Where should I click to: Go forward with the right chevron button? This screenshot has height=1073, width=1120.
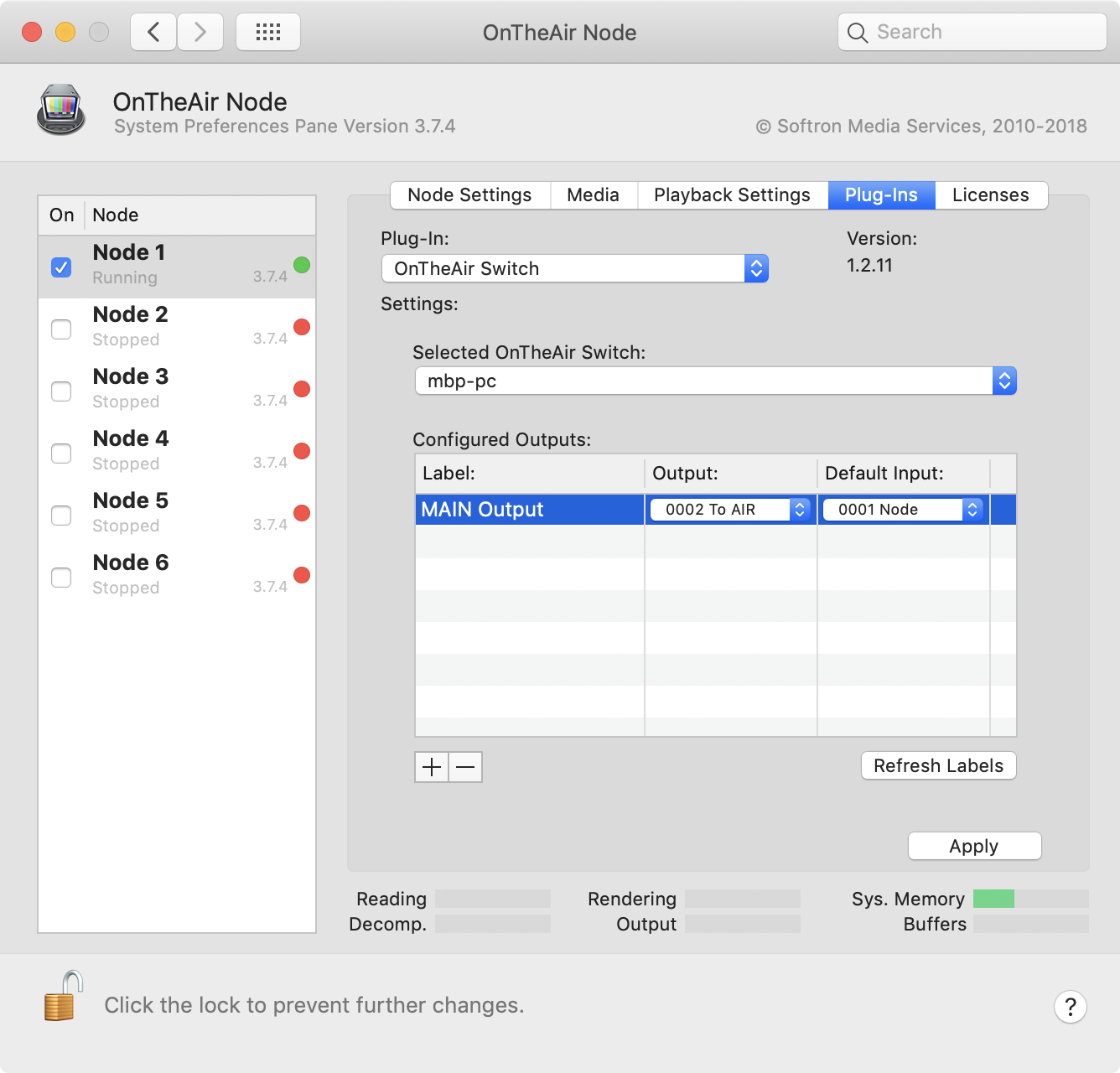pyautogui.click(x=200, y=33)
